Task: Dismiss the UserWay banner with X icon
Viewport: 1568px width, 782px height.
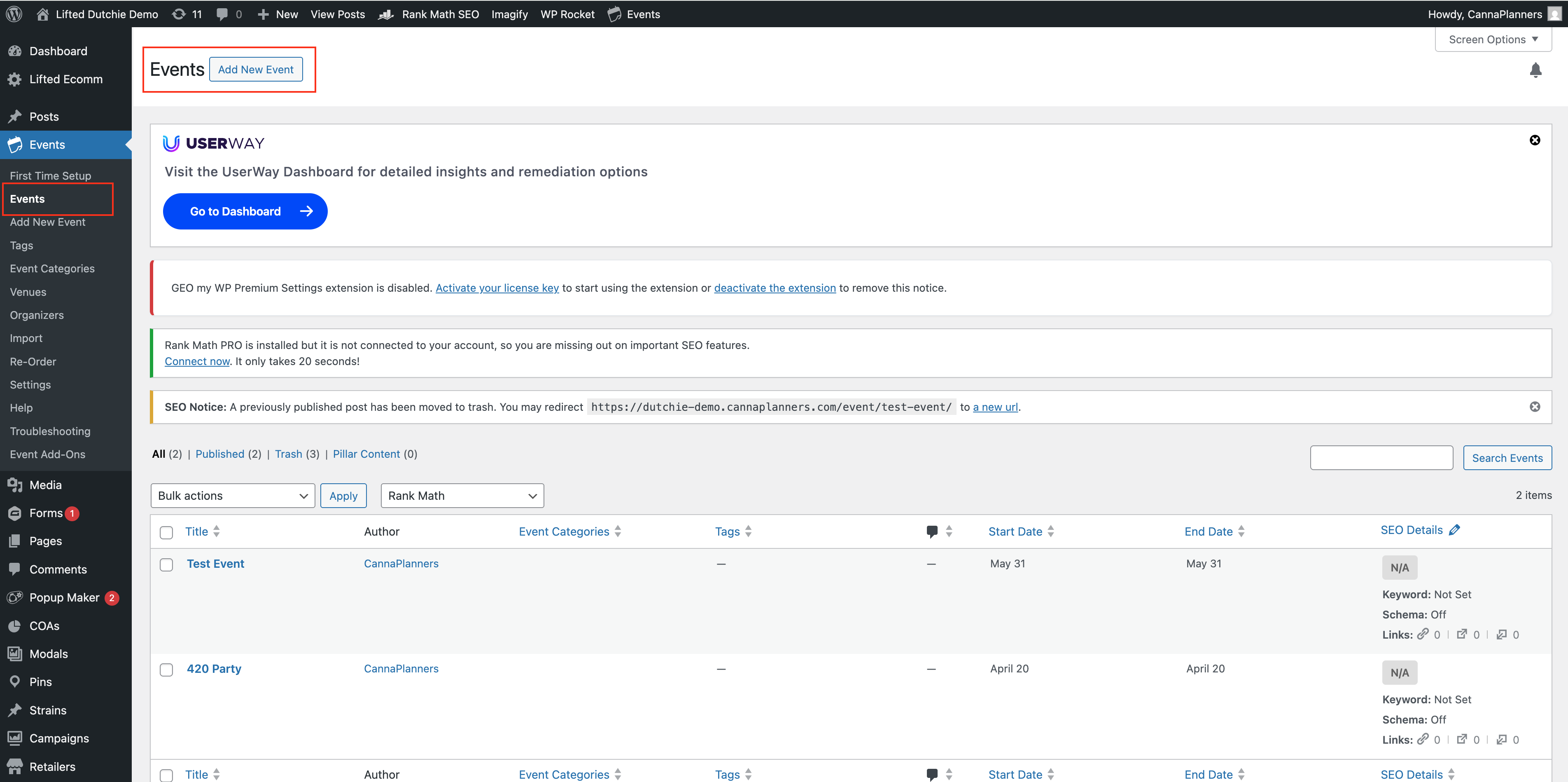Action: click(x=1535, y=140)
